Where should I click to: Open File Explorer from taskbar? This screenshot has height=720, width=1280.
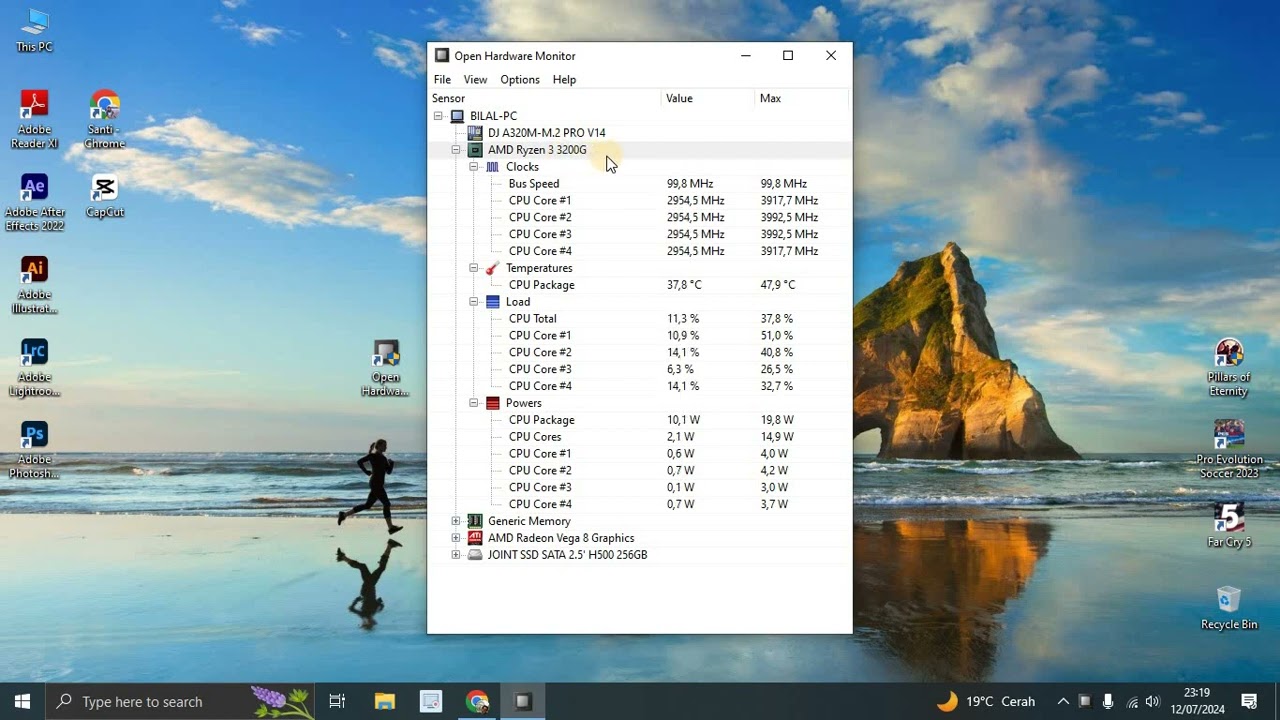385,701
